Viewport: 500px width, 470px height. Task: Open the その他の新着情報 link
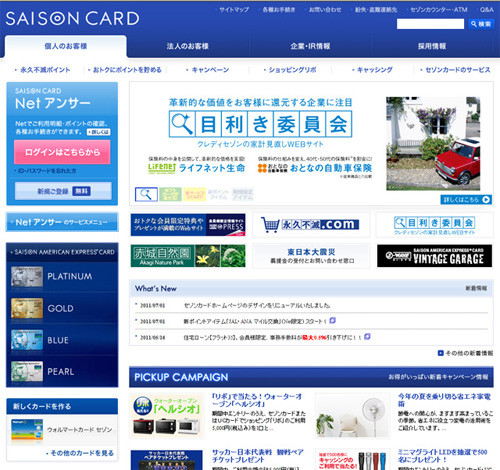(465, 353)
